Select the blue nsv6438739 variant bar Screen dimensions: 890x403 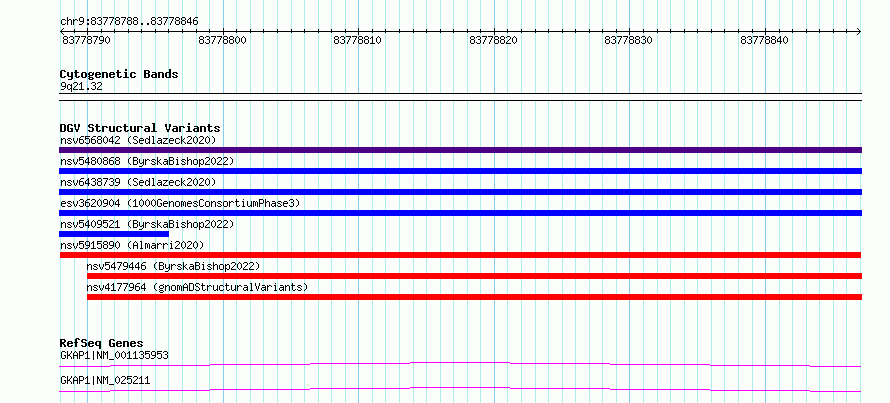click(x=460, y=192)
